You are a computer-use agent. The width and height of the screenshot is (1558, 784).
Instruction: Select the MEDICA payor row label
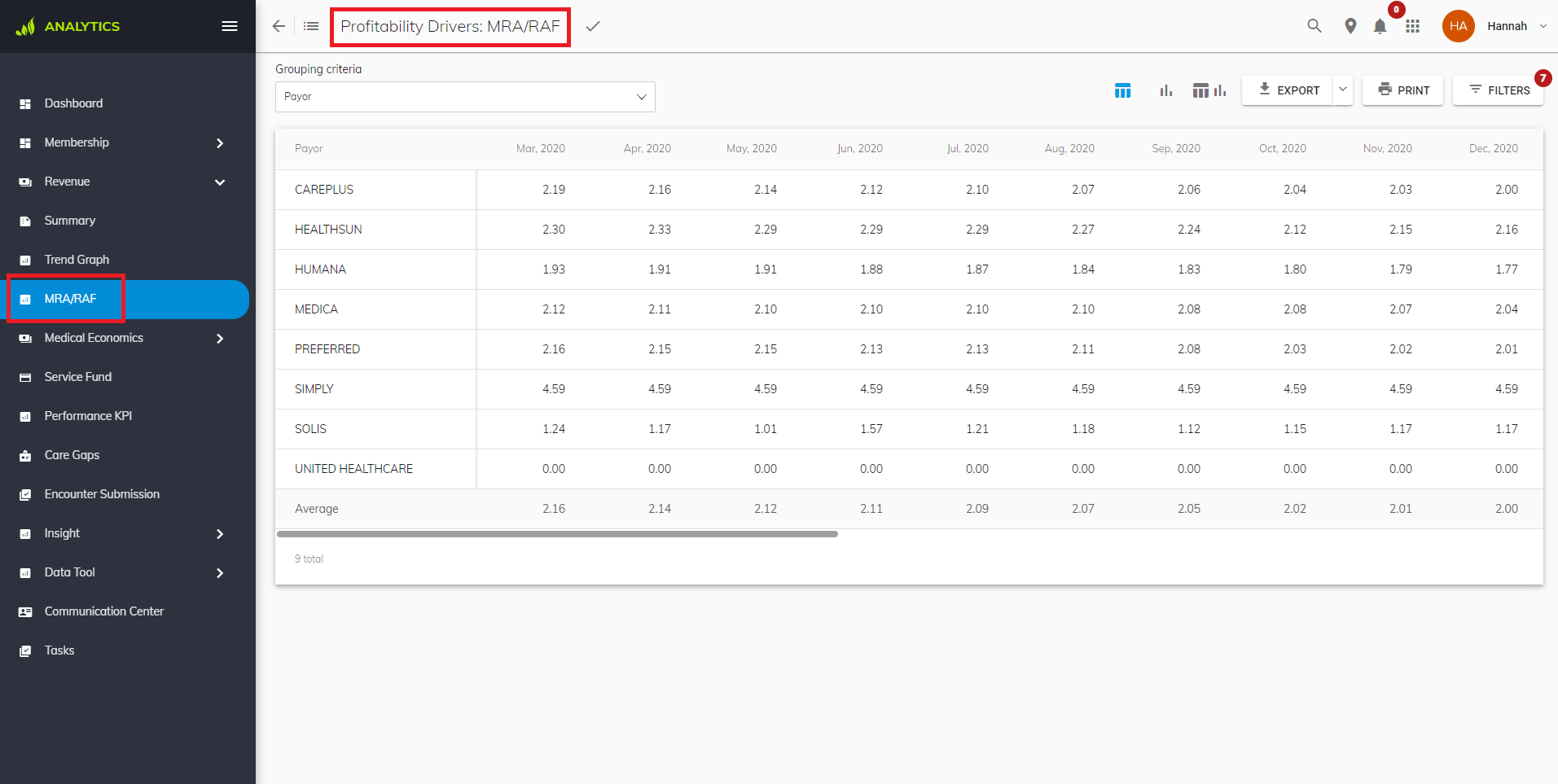[316, 309]
